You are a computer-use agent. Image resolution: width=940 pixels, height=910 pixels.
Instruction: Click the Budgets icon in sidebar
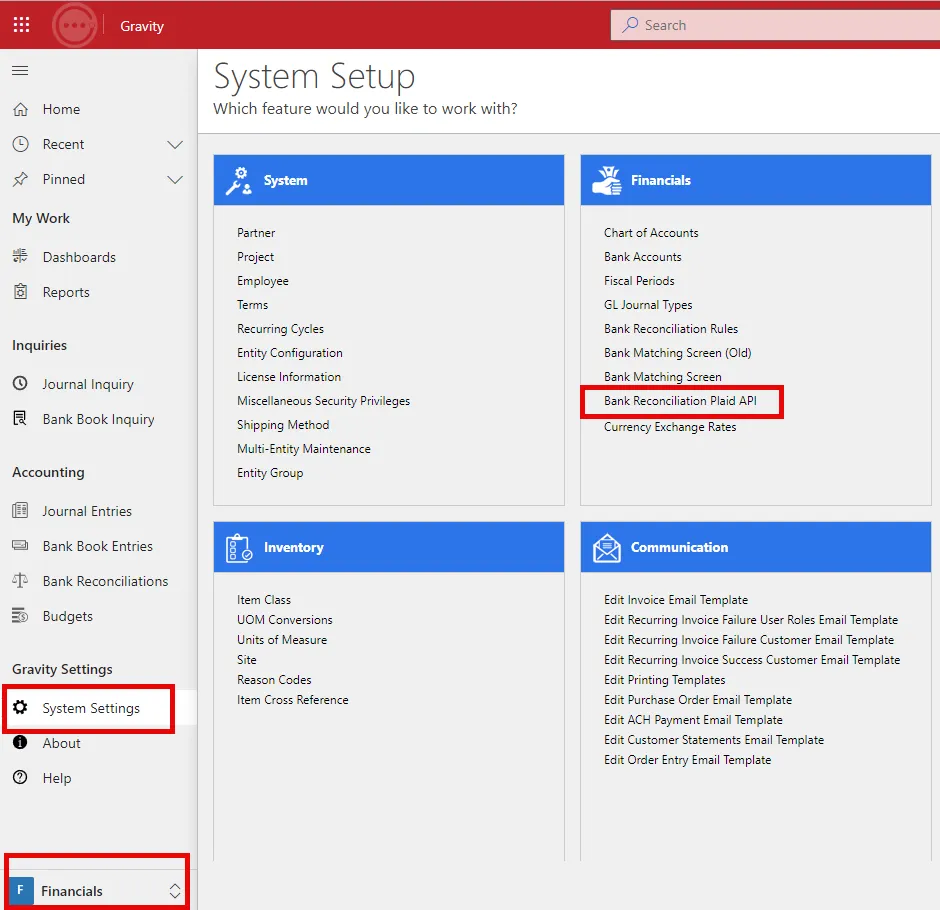20,615
